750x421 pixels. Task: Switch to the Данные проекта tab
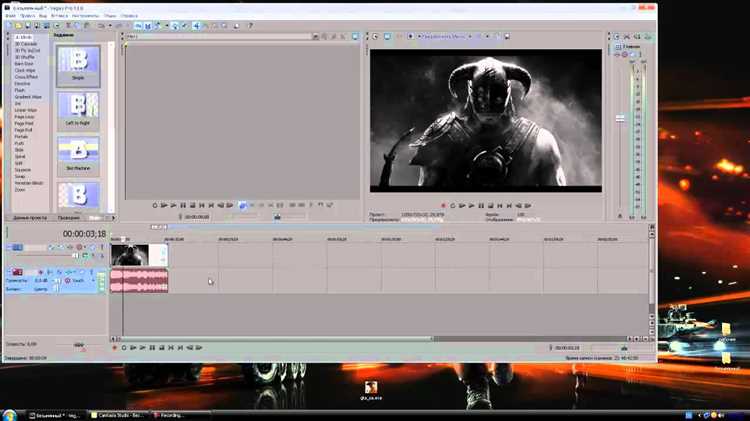click(x=30, y=218)
